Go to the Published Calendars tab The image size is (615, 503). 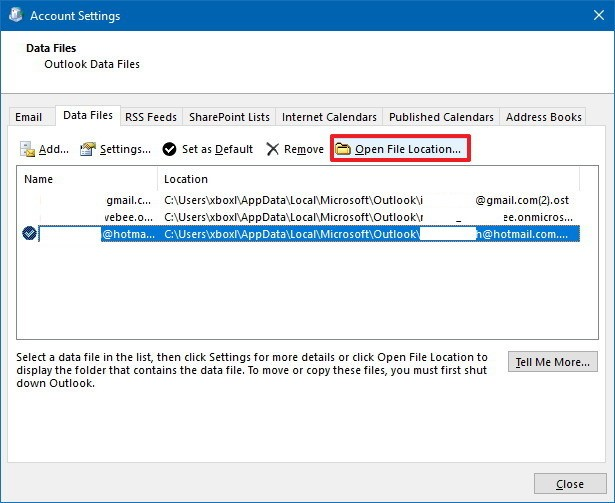click(441, 117)
